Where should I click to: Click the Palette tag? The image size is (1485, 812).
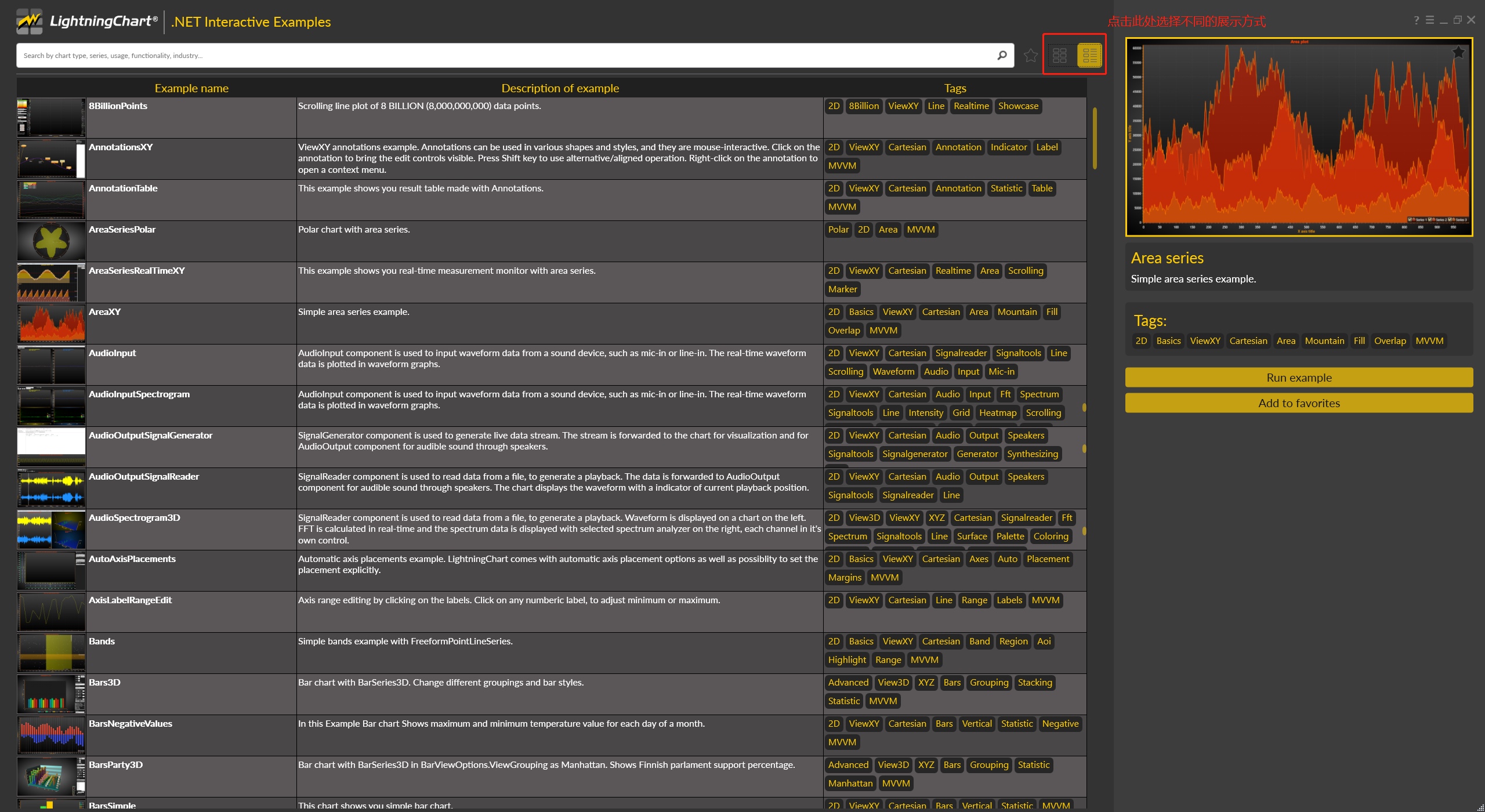click(1010, 536)
